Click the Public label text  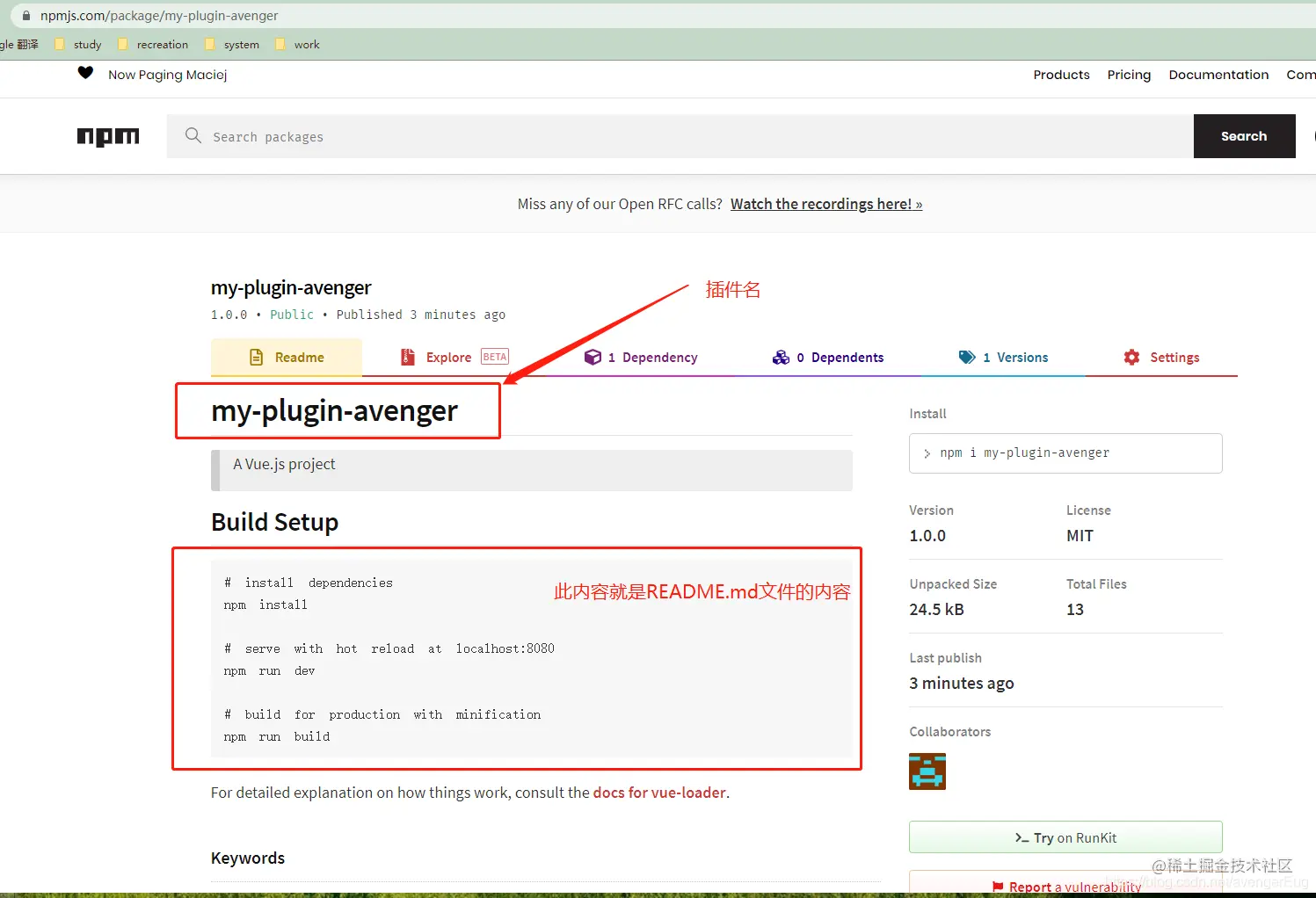pyautogui.click(x=291, y=315)
